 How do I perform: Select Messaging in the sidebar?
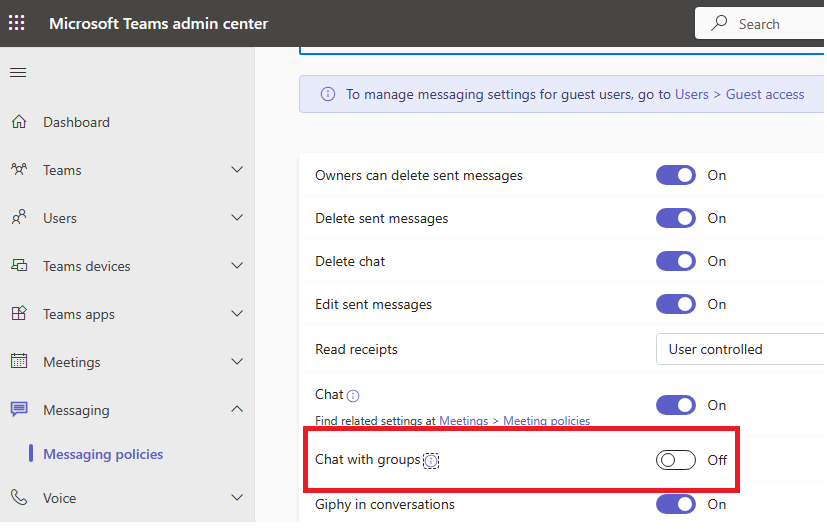pos(76,410)
